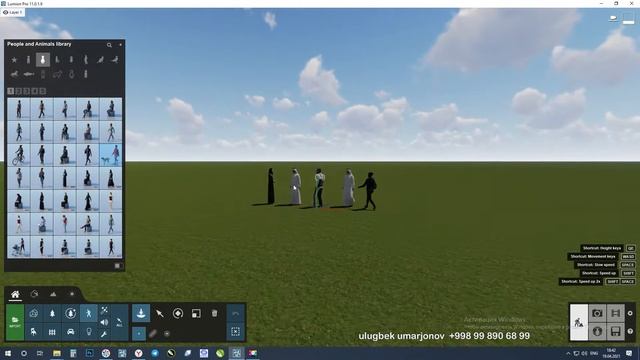Open the Fine-detail nature category
The width and height of the screenshot is (640, 360).
(x=71, y=313)
